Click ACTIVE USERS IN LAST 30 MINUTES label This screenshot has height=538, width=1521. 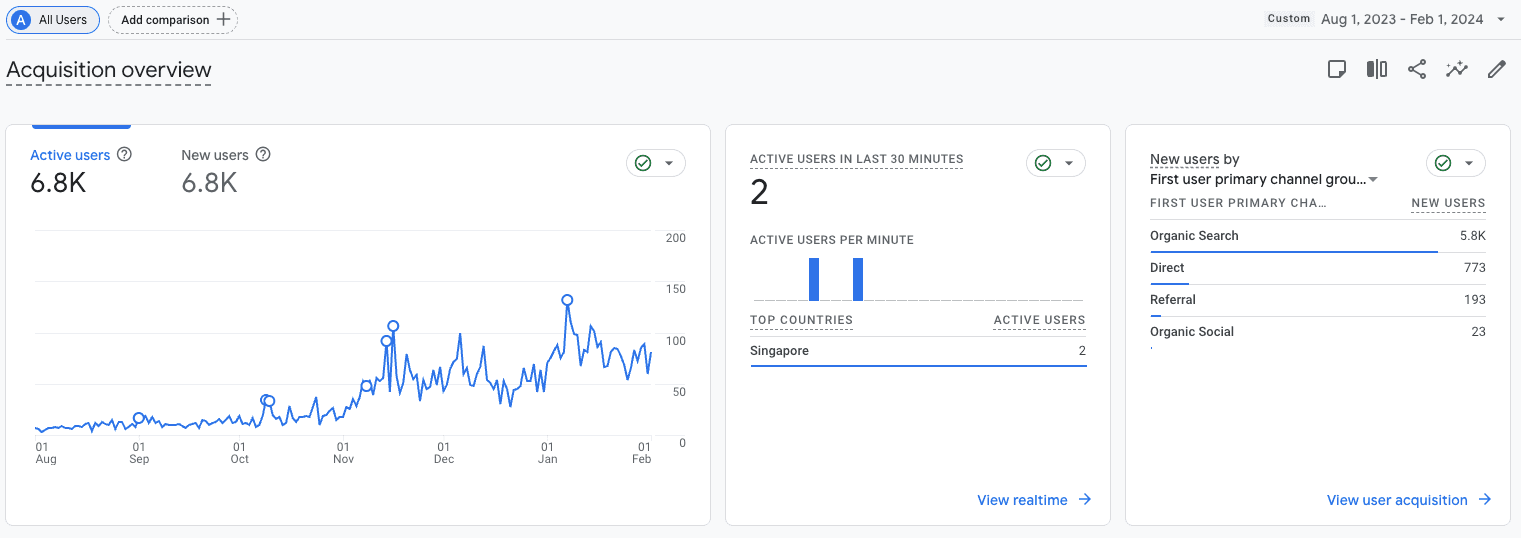tap(857, 159)
